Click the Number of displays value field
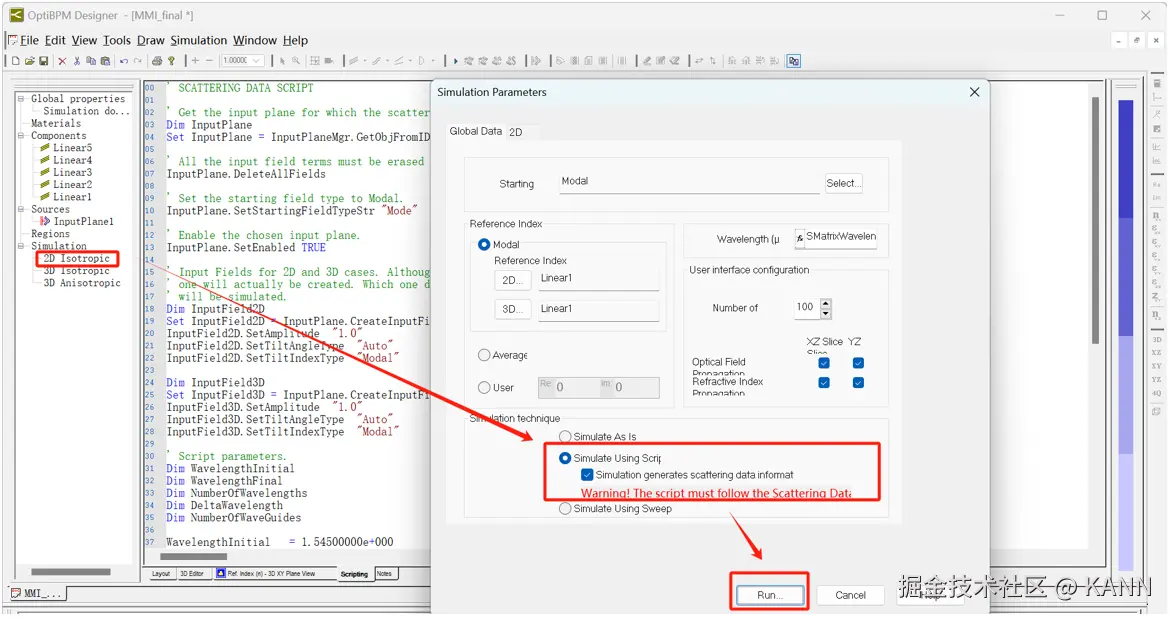The height and width of the screenshot is (619, 1171). click(x=807, y=307)
